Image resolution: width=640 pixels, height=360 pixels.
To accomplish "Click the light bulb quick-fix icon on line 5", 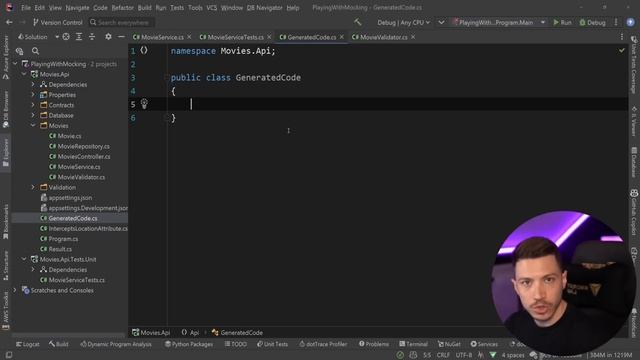I will tap(144, 104).
